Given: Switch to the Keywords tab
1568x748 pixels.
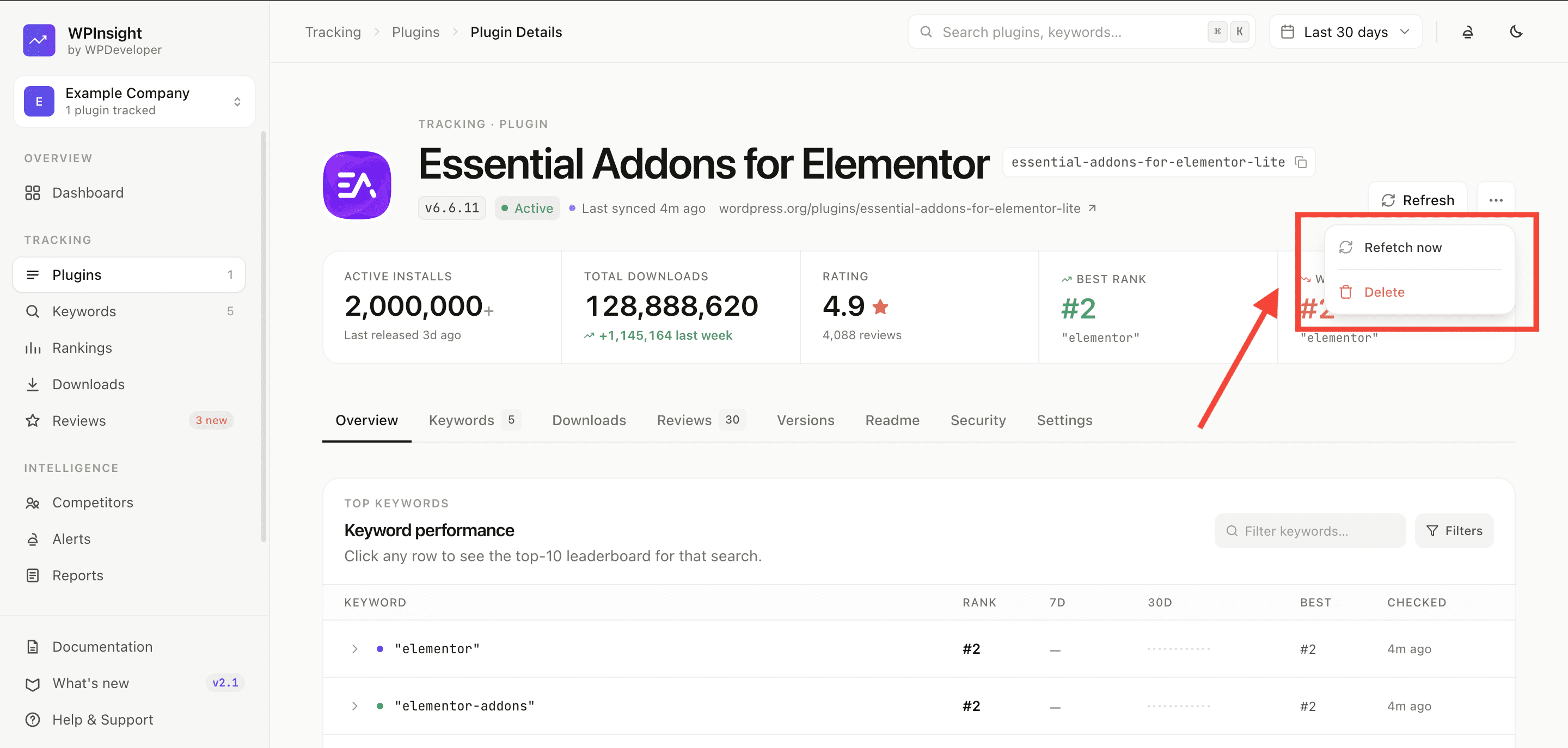Looking at the screenshot, I should 474,421.
